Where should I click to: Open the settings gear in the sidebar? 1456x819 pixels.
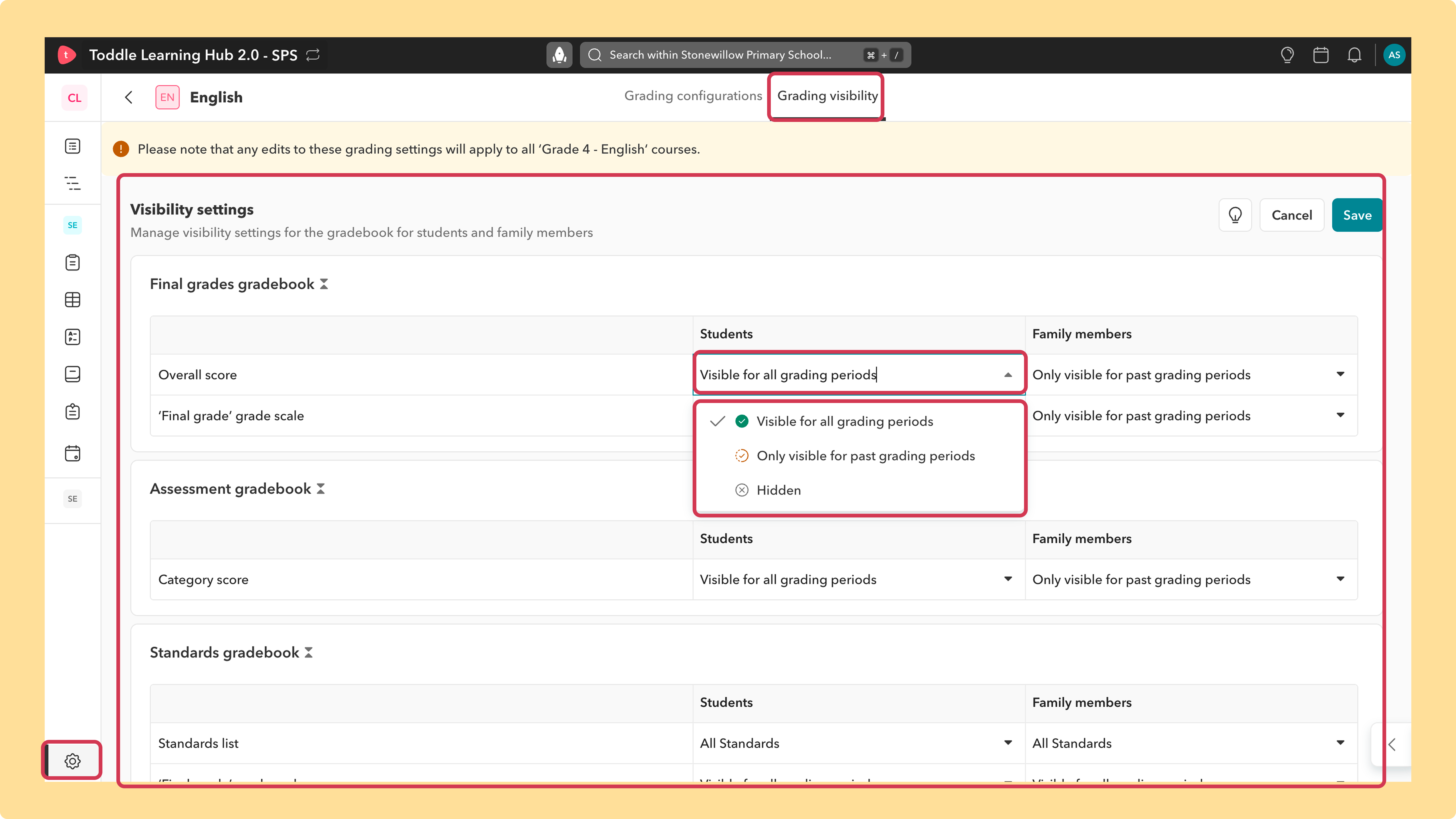[x=72, y=761]
